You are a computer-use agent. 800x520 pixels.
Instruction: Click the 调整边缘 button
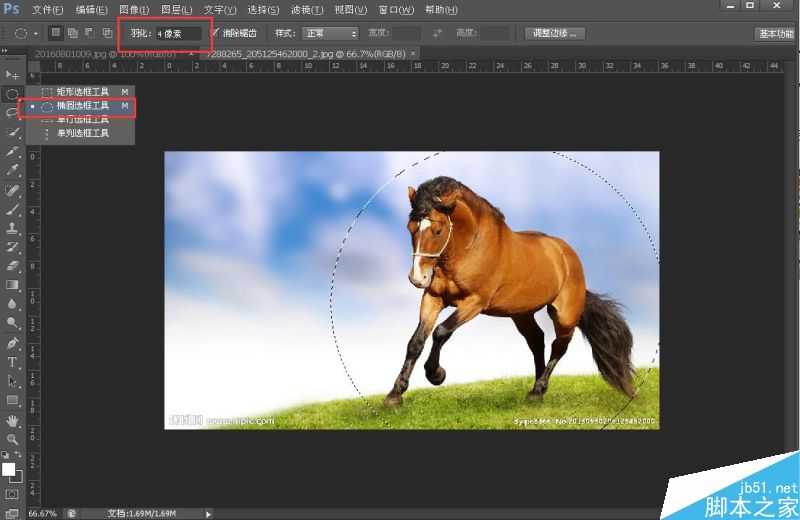(557, 33)
